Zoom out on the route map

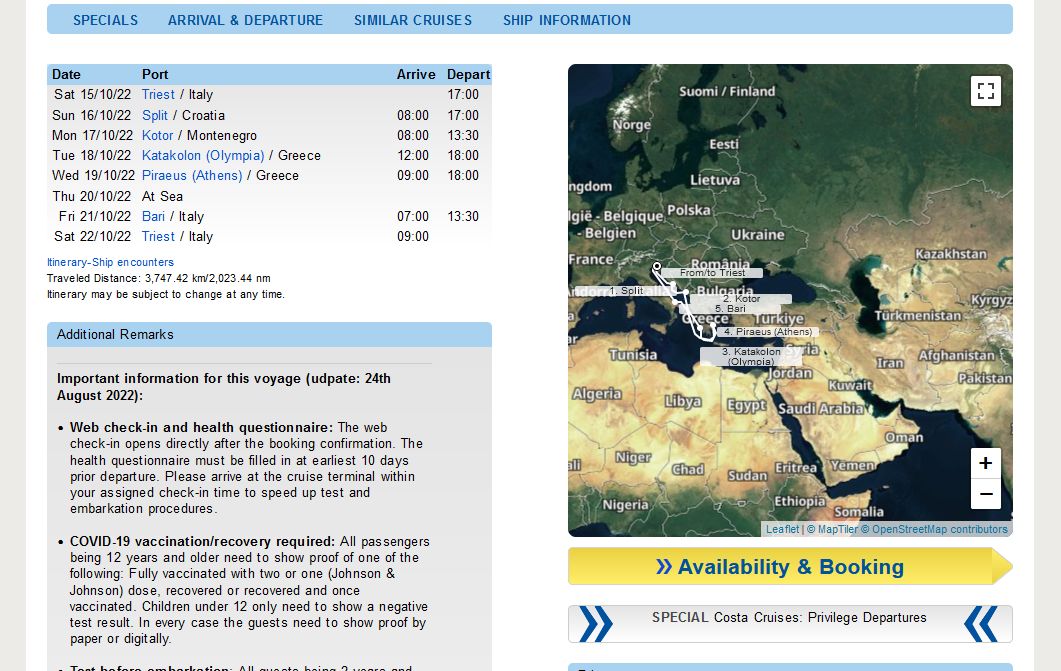[x=986, y=494]
